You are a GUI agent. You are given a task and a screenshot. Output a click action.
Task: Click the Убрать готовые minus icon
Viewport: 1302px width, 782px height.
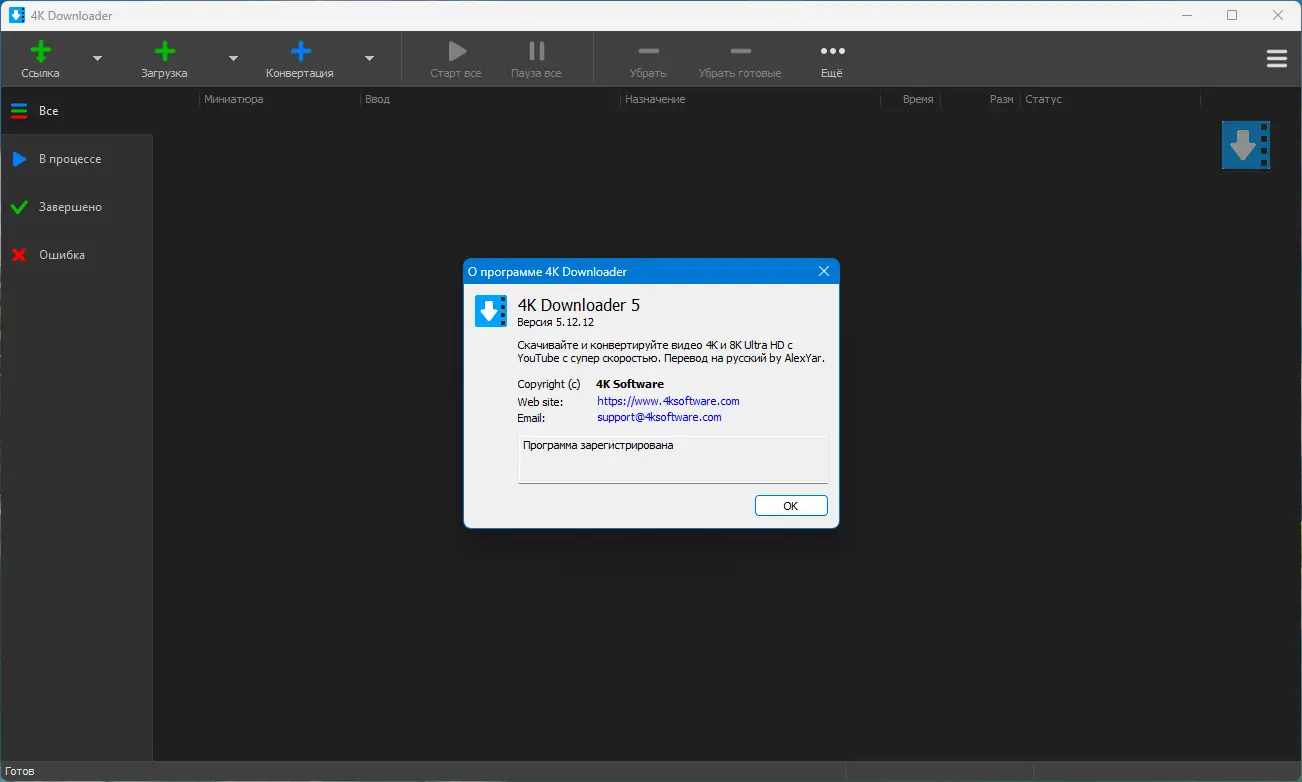(740, 51)
